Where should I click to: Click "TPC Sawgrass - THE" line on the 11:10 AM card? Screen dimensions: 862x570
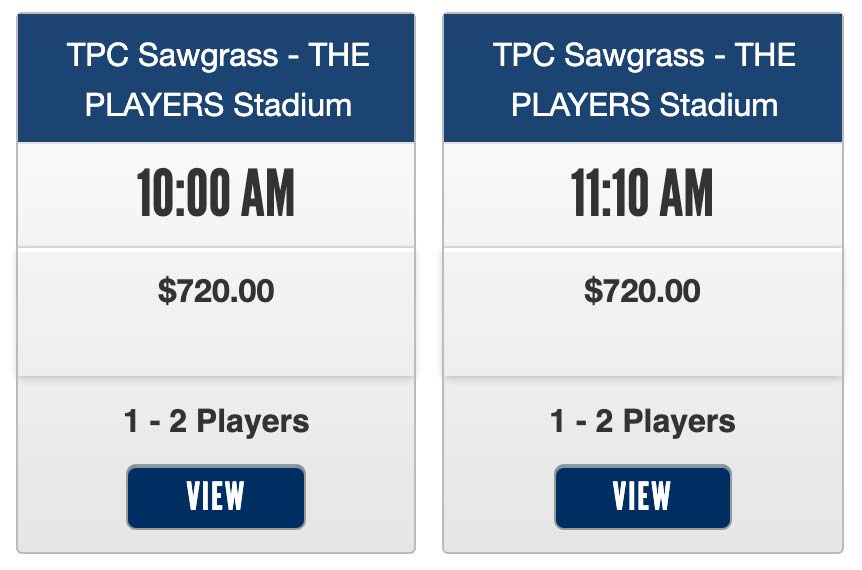point(644,55)
